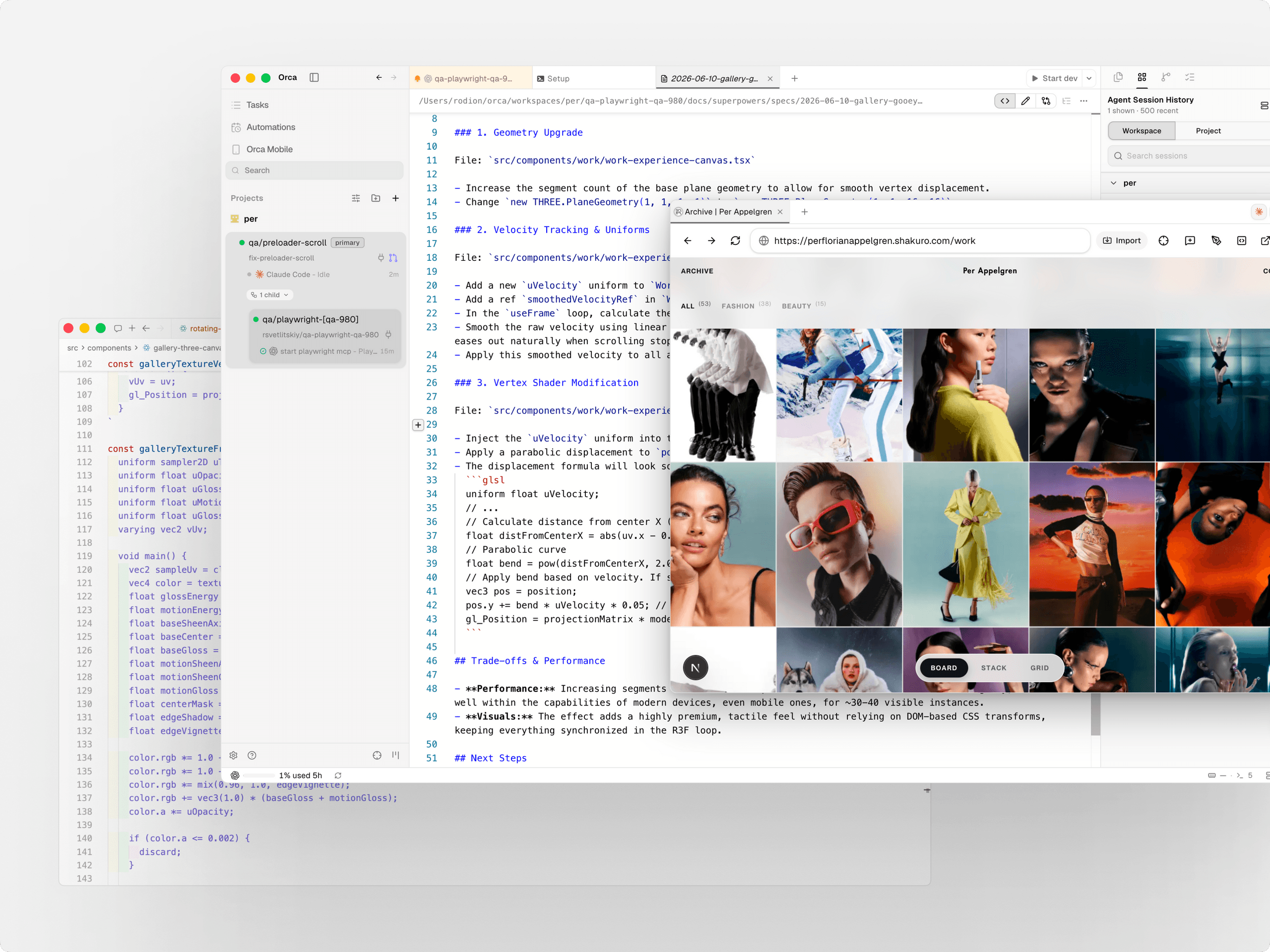Open the red sunglasses portrait thumbnail
This screenshot has width=1270, height=952.
[839, 544]
